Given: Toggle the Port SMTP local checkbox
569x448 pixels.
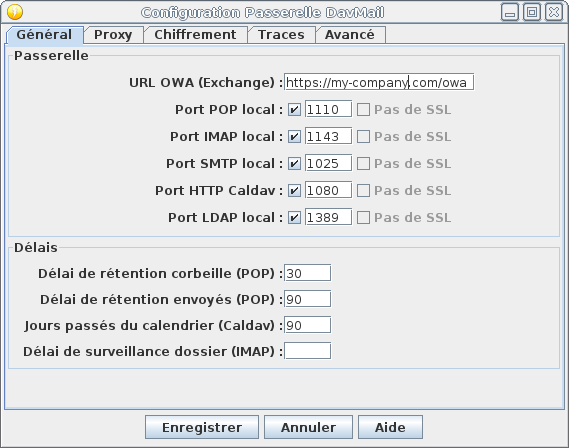Looking at the screenshot, I should (x=294, y=164).
